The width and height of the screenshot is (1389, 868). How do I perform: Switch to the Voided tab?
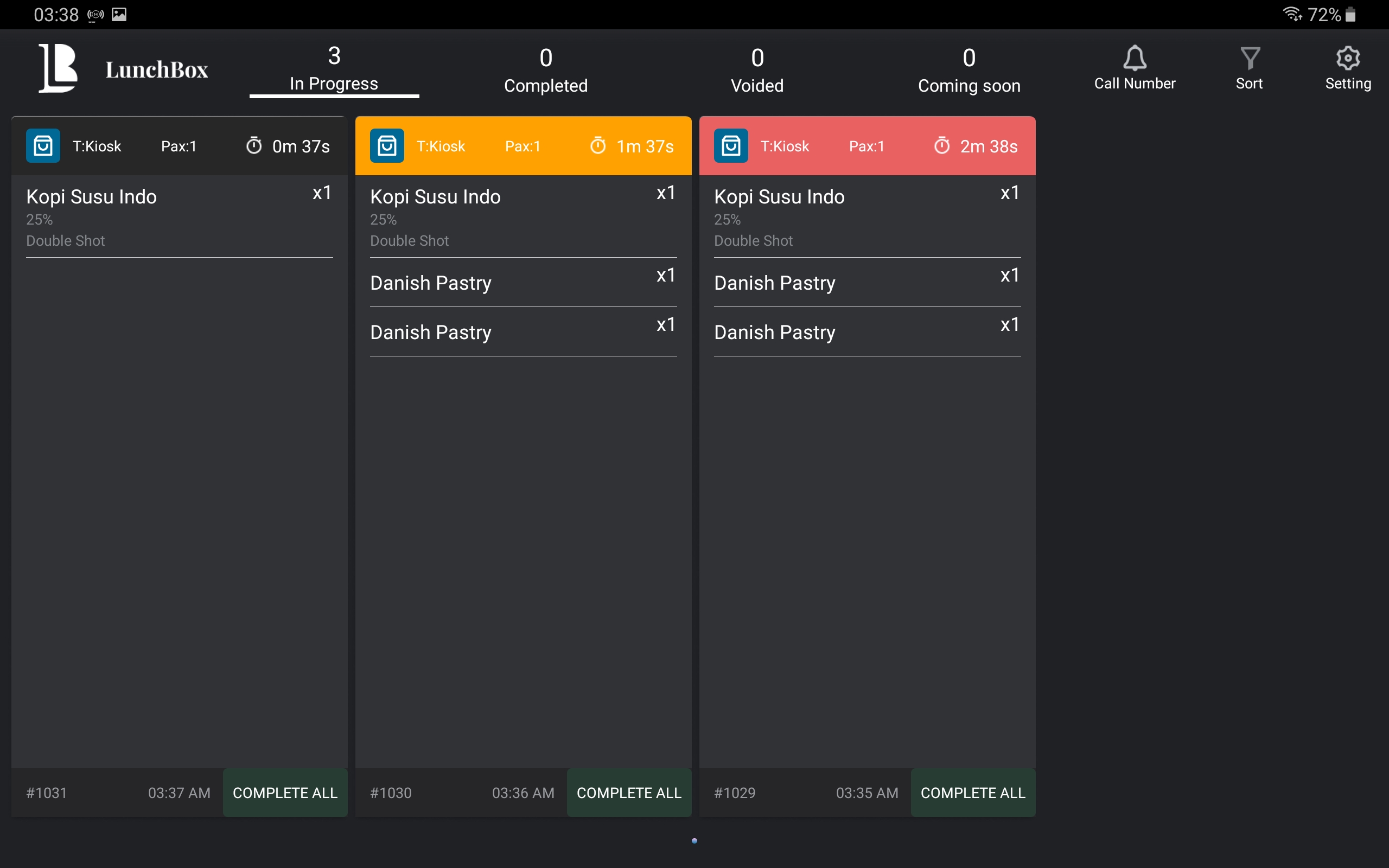click(x=757, y=70)
